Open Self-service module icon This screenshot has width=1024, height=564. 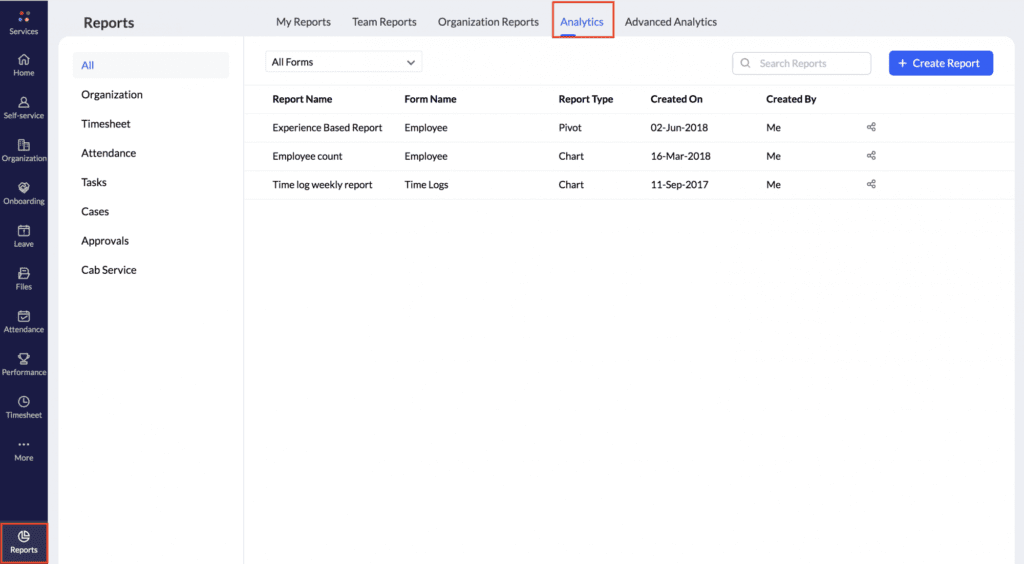click(24, 103)
